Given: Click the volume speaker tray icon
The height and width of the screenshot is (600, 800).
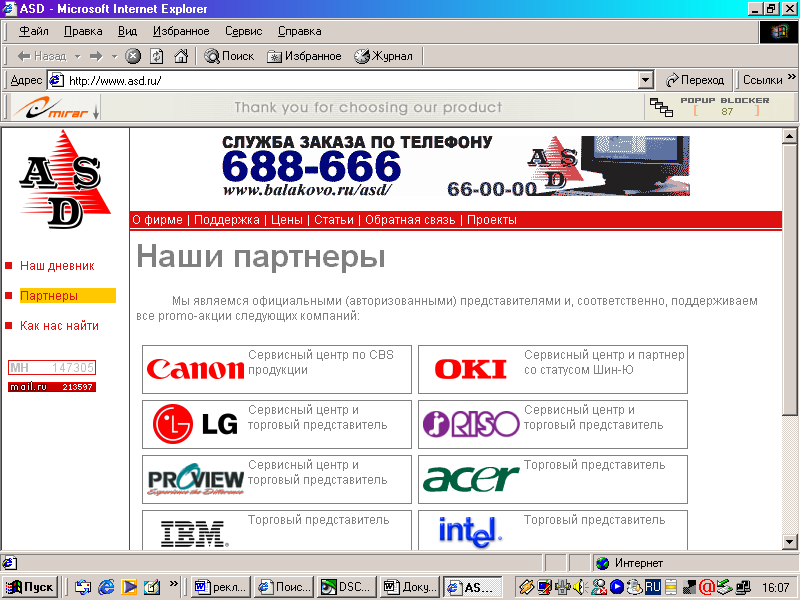Looking at the screenshot, I should click(580, 587).
